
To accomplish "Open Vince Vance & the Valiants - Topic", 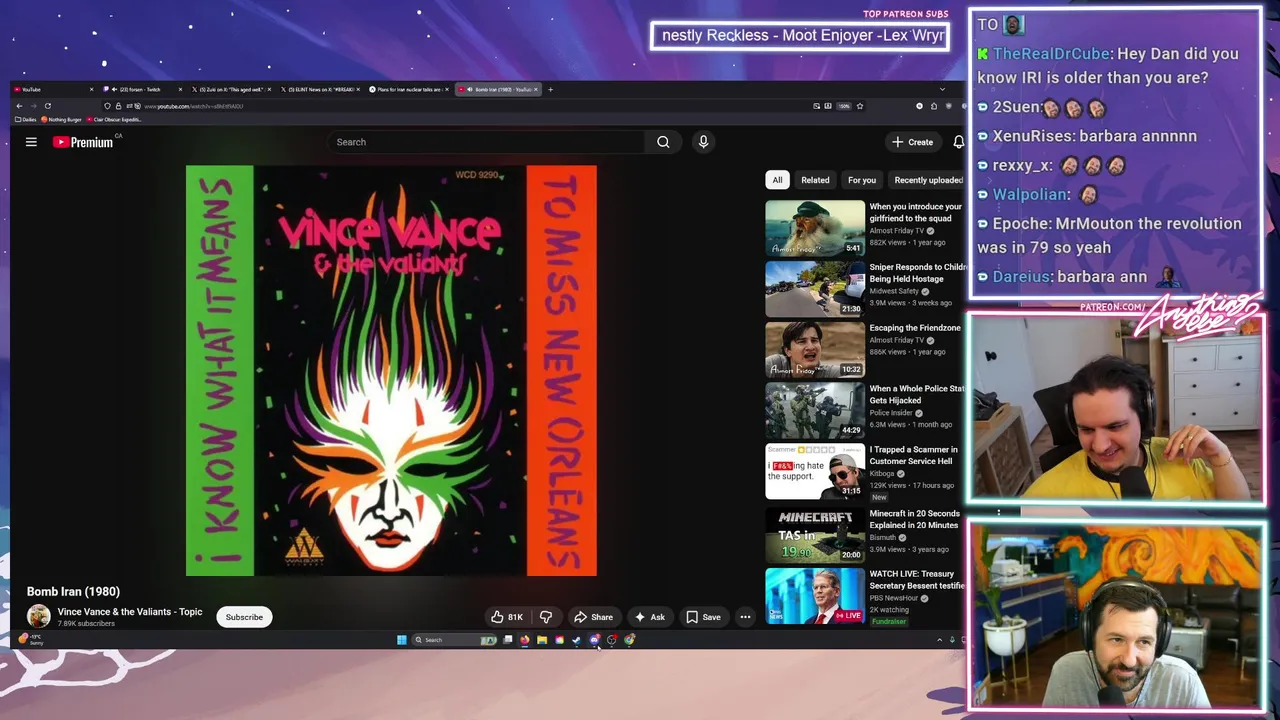I will click(130, 612).
